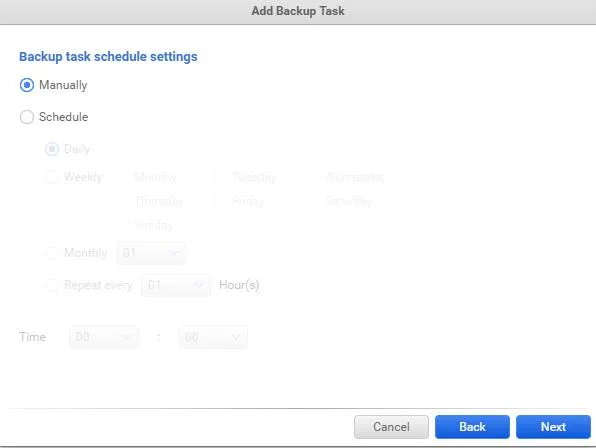Open the Monthly day dropdown
The height and width of the screenshot is (448, 596).
151,253
